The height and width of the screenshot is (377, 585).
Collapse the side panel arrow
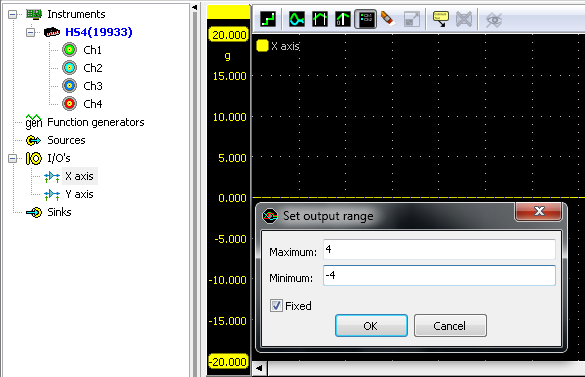[194, 7]
